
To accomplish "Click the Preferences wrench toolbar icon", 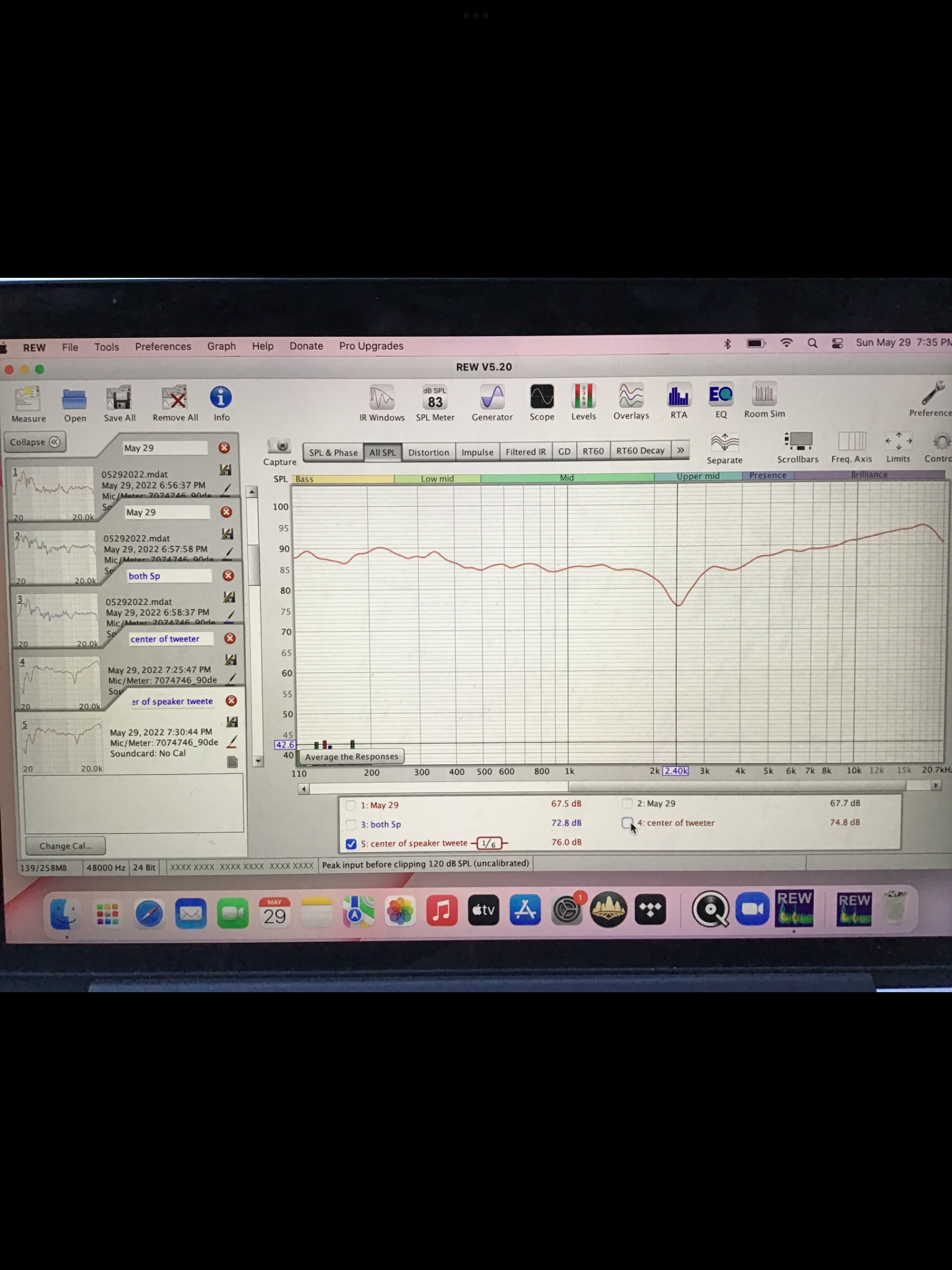I will pyautogui.click(x=932, y=392).
